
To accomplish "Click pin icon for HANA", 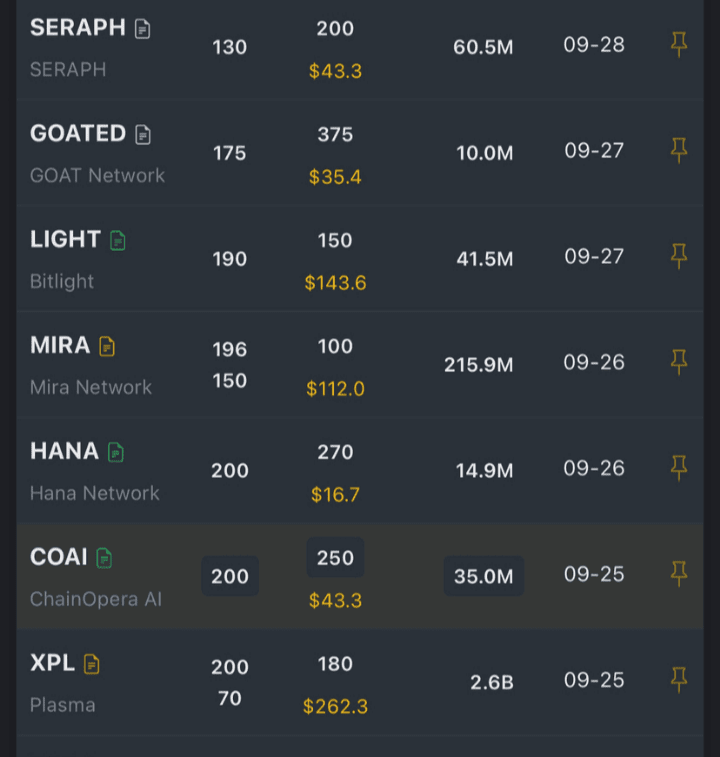I will (678, 468).
